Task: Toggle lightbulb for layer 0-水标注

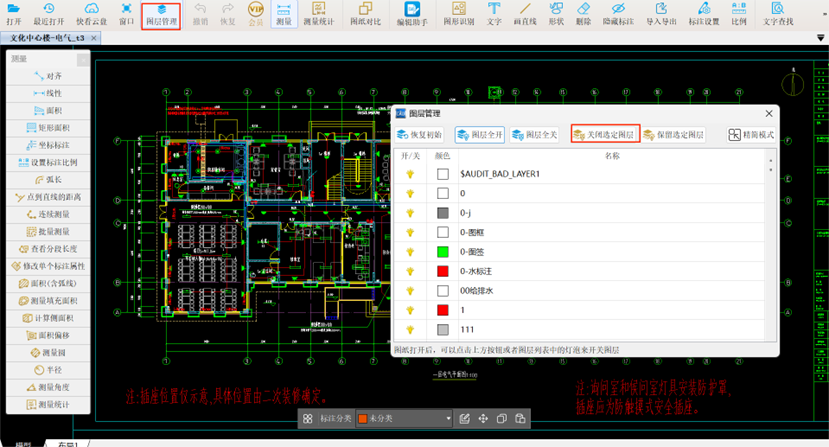Action: point(410,271)
